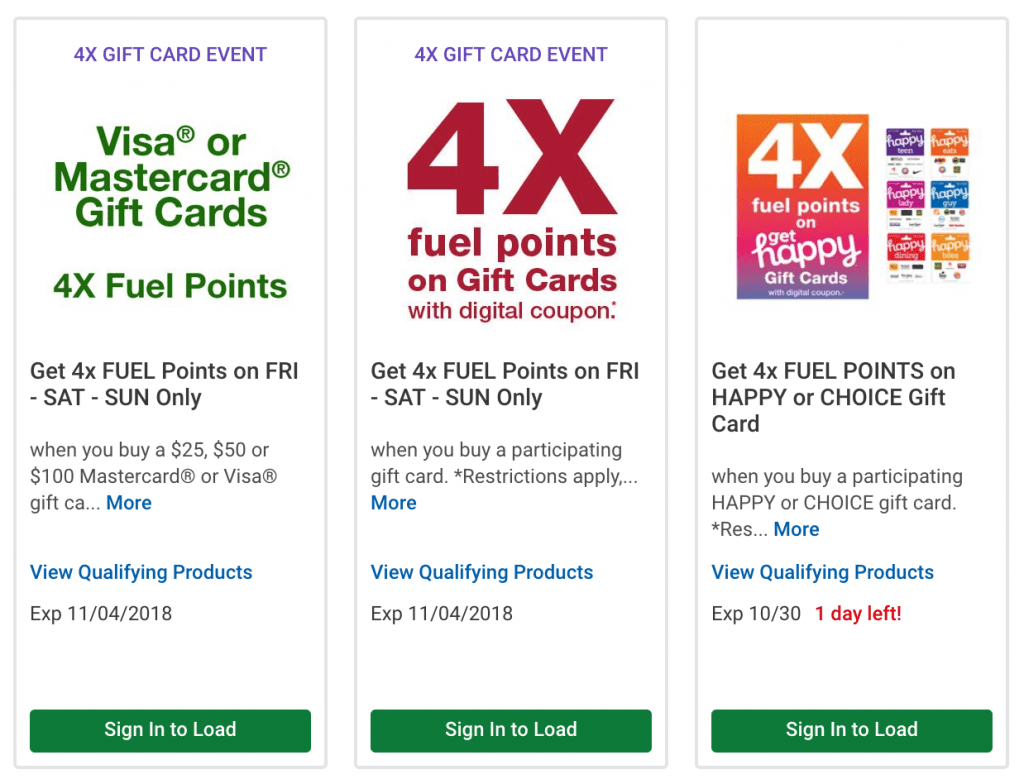Expand More in the HAPPY or CHOICE description
The width and height of the screenshot is (1024, 779).
[x=796, y=529]
